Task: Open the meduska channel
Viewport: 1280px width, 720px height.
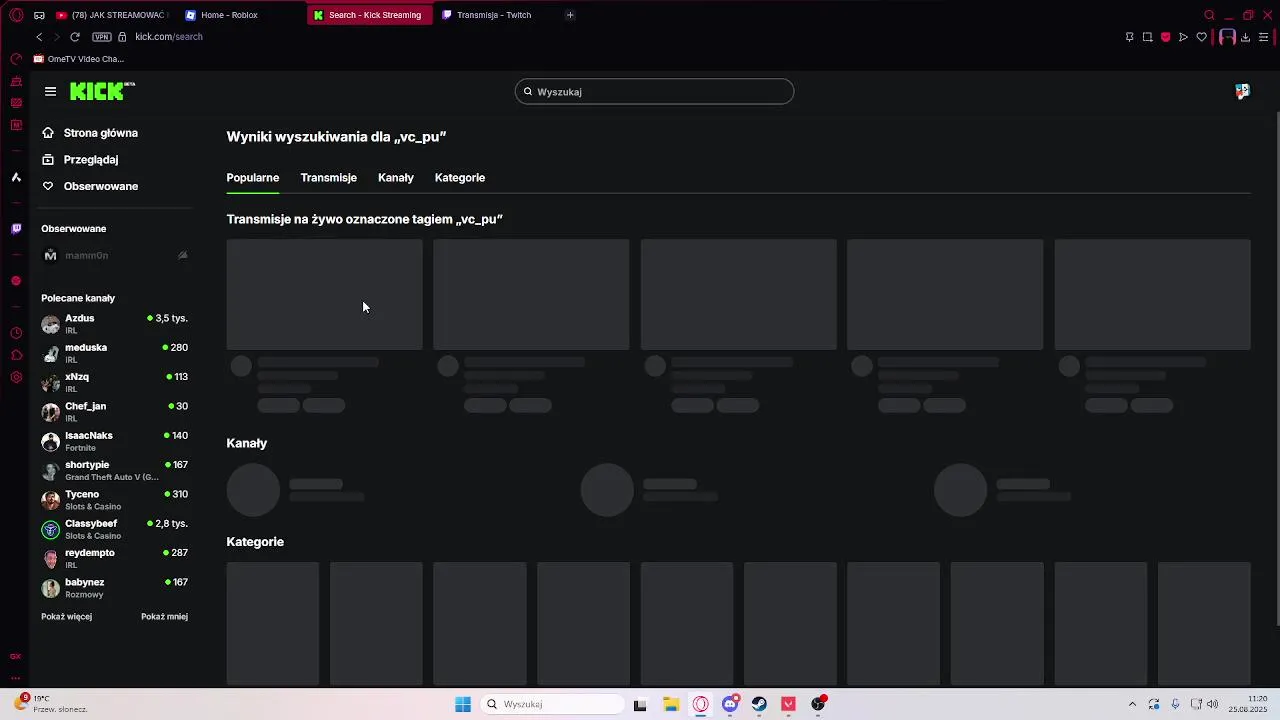Action: [x=115, y=353]
